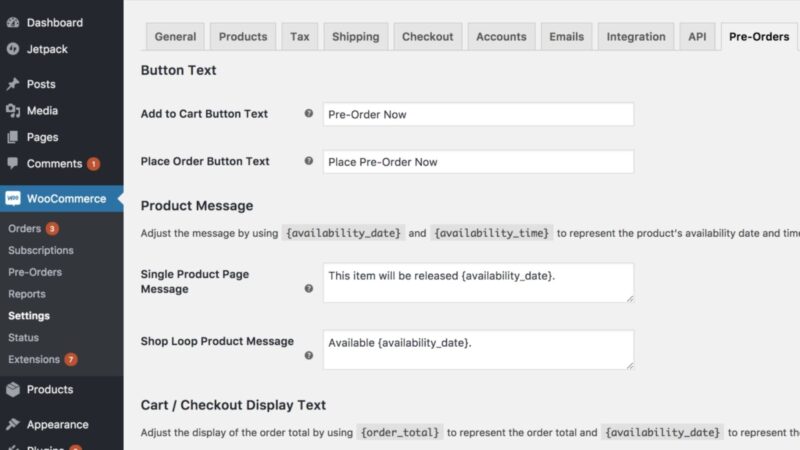
Task: Click resize handle of Shop Loop Message textarea
Action: coord(630,365)
